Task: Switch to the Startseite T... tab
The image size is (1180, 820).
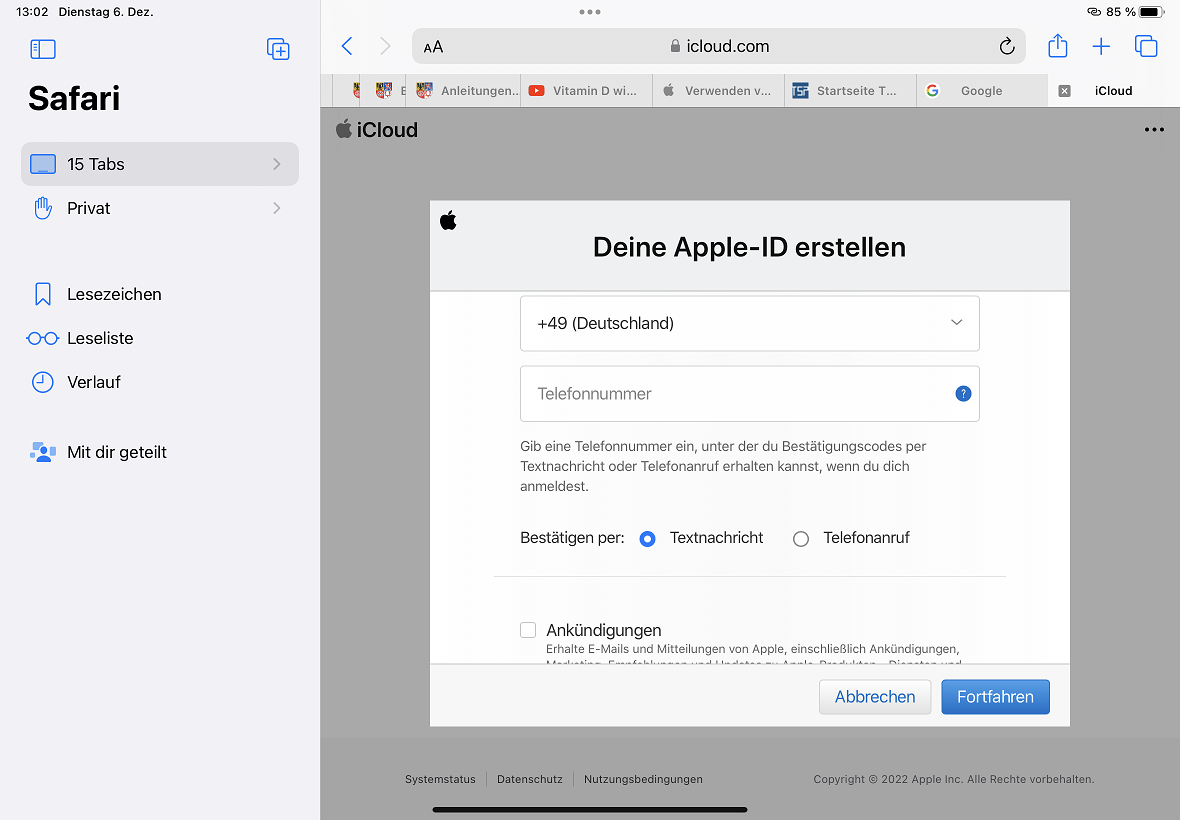Action: [x=850, y=91]
